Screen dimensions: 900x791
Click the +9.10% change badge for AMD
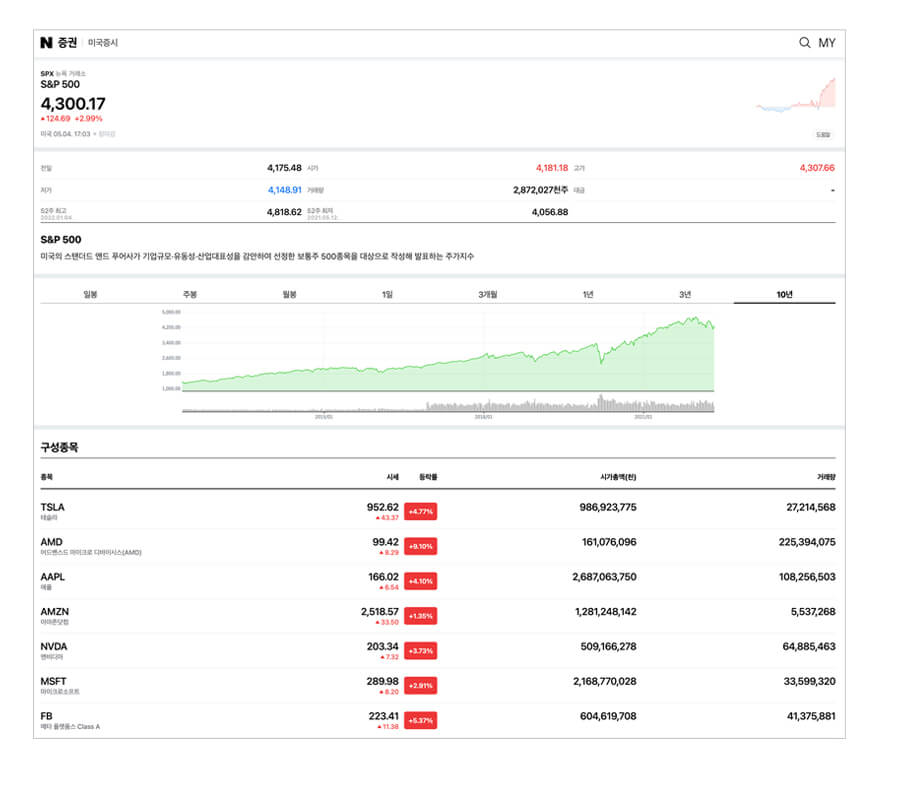tap(421, 546)
